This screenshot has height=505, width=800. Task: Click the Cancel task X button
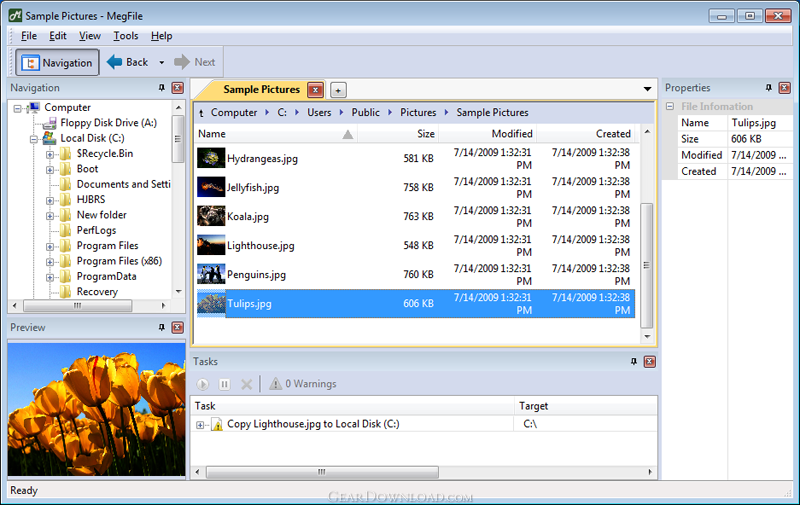click(246, 384)
